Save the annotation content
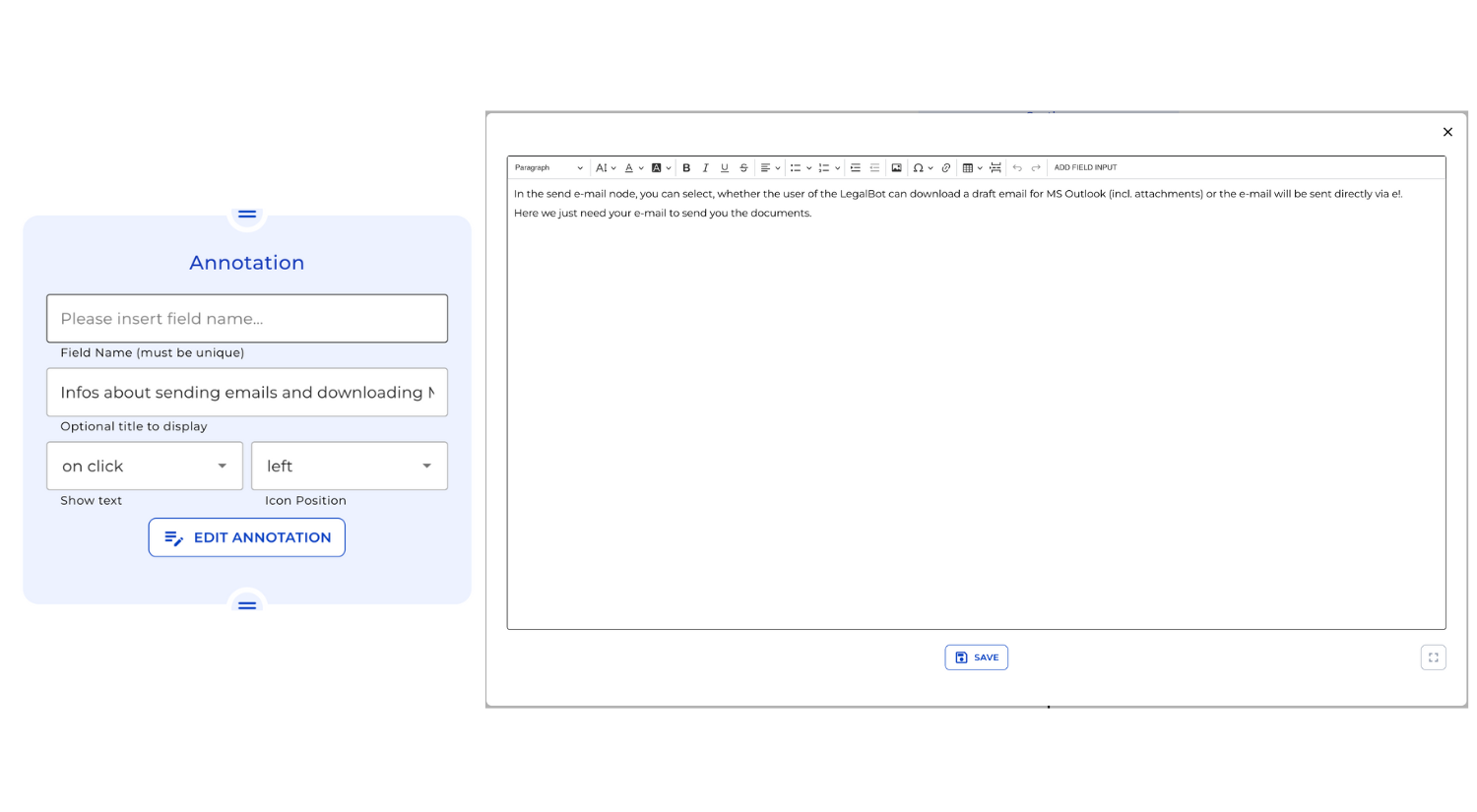Image resolution: width=1477 pixels, height=812 pixels. coord(976,656)
